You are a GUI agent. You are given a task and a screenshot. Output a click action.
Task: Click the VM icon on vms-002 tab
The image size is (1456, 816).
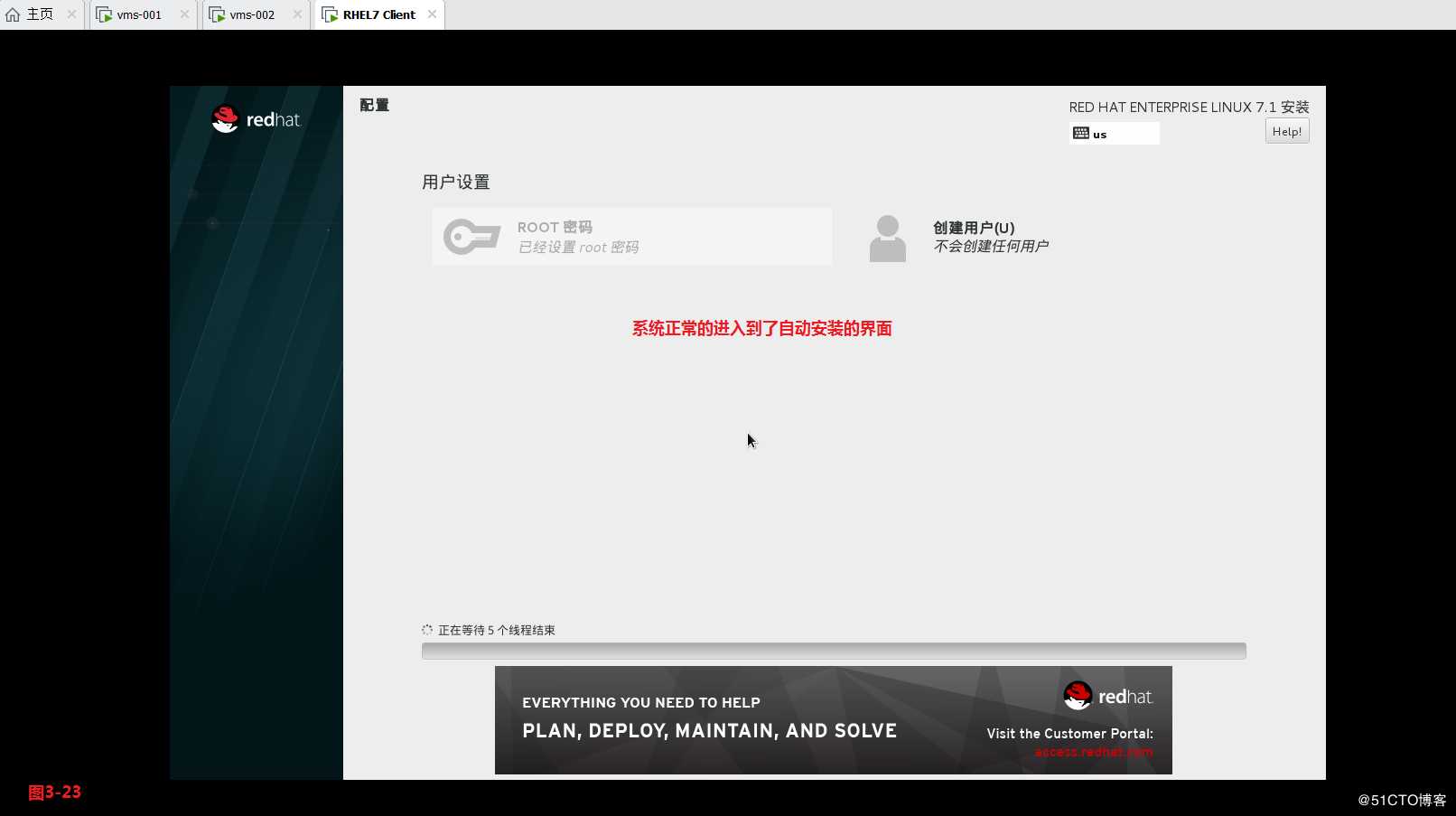217,14
